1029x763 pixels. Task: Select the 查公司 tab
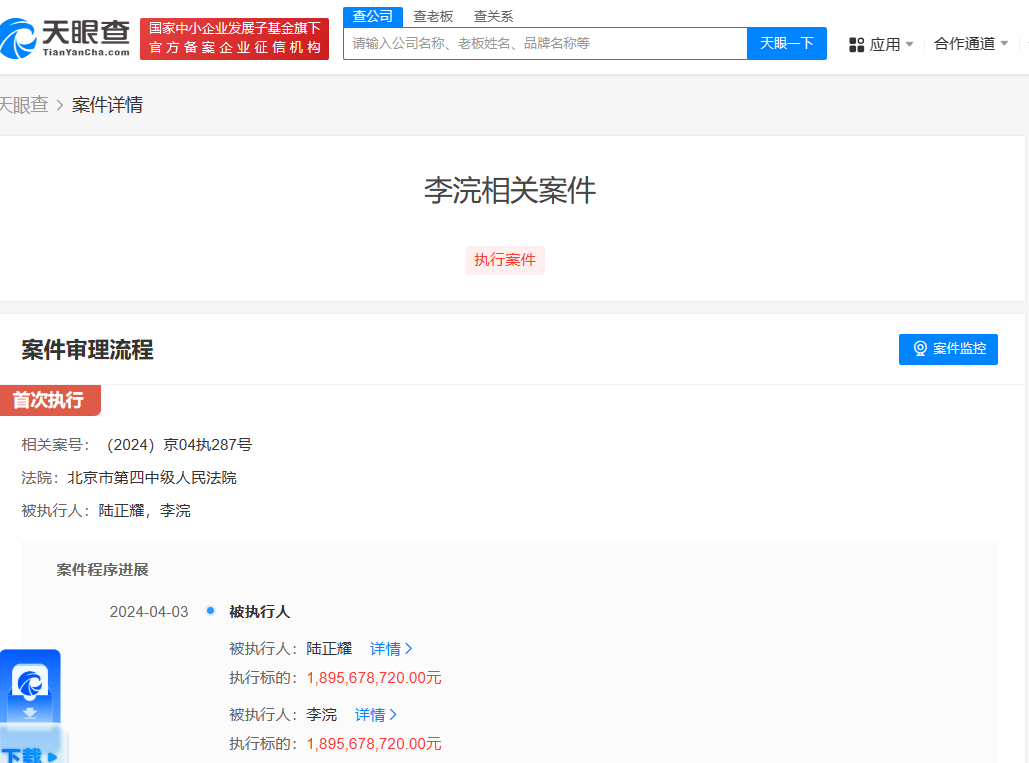click(x=372, y=16)
